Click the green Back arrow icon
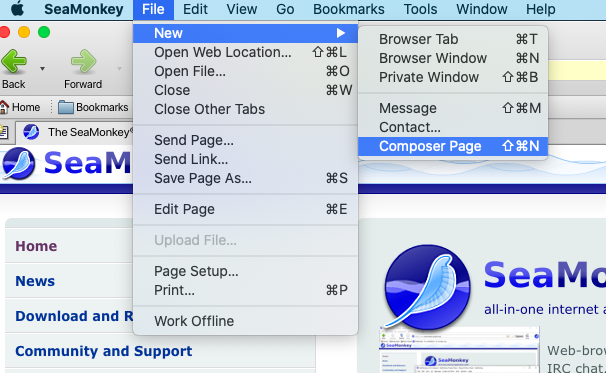This screenshot has height=373, width=606. pyautogui.click(x=14, y=61)
